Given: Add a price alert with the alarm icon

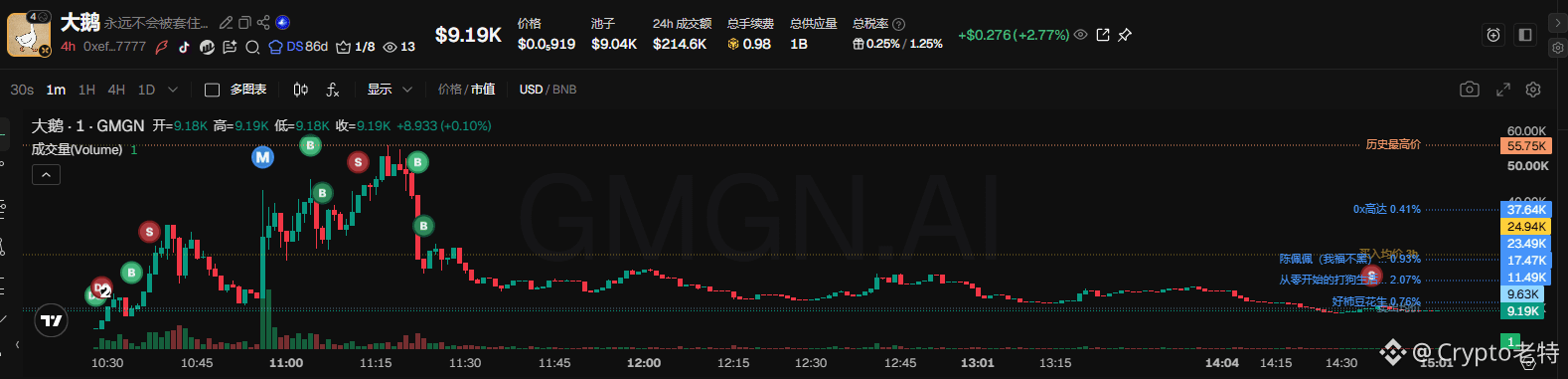Looking at the screenshot, I should [x=1493, y=35].
